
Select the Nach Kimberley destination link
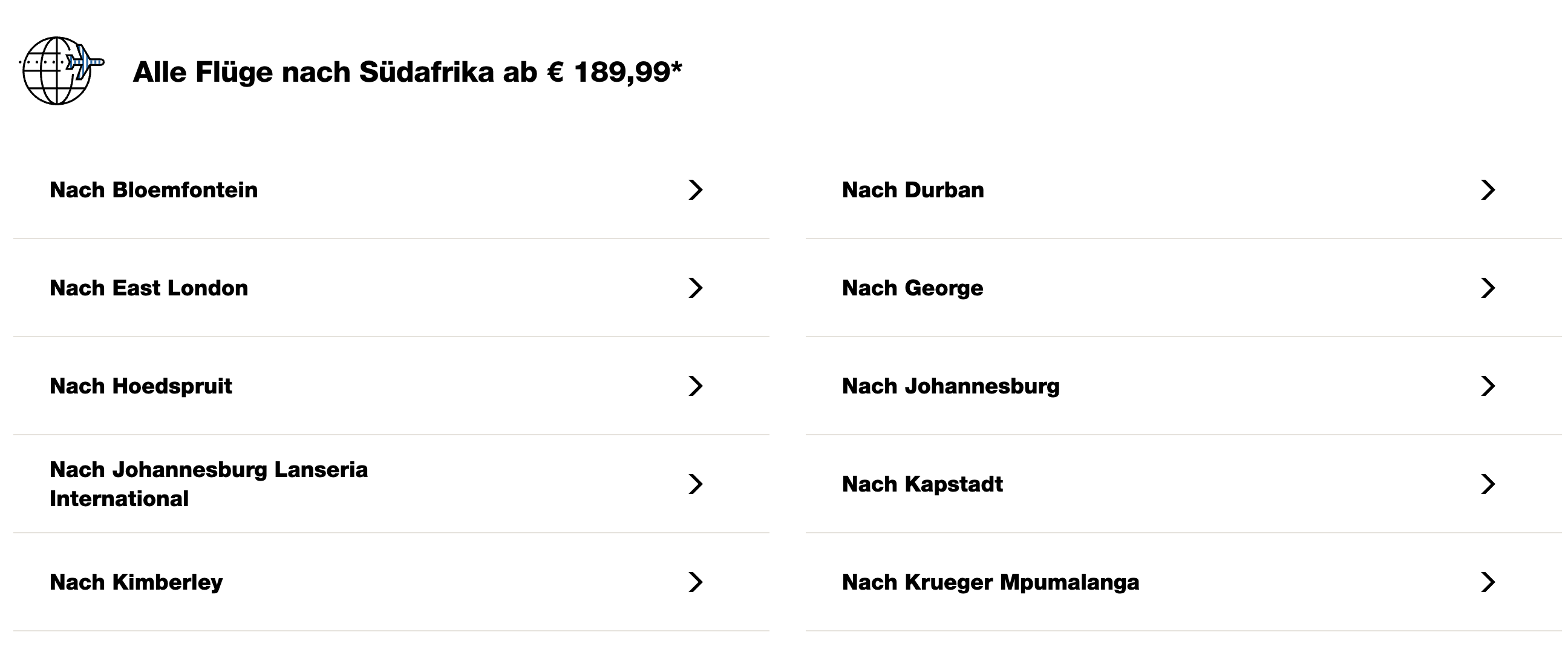(136, 582)
